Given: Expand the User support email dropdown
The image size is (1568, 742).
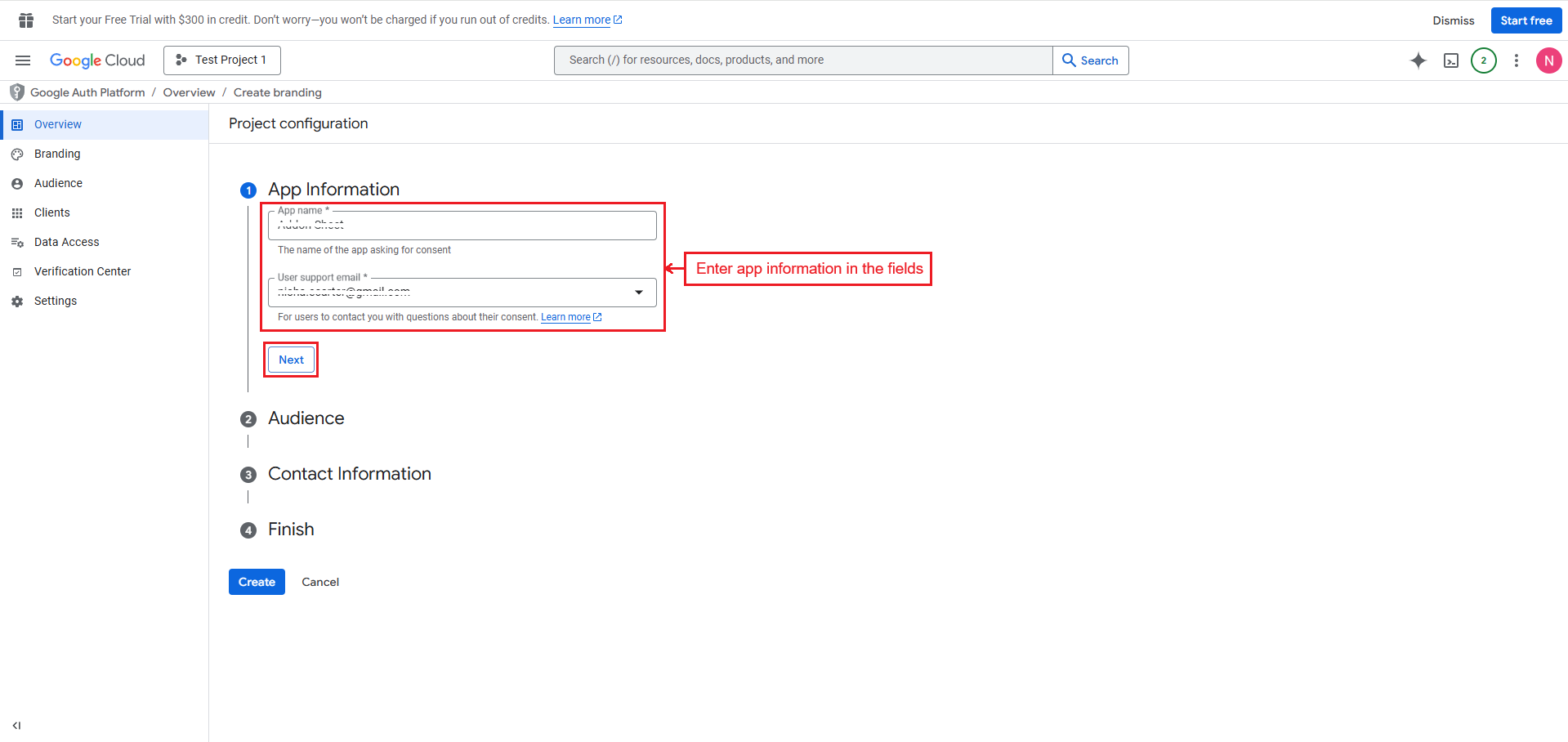Looking at the screenshot, I should coord(638,293).
